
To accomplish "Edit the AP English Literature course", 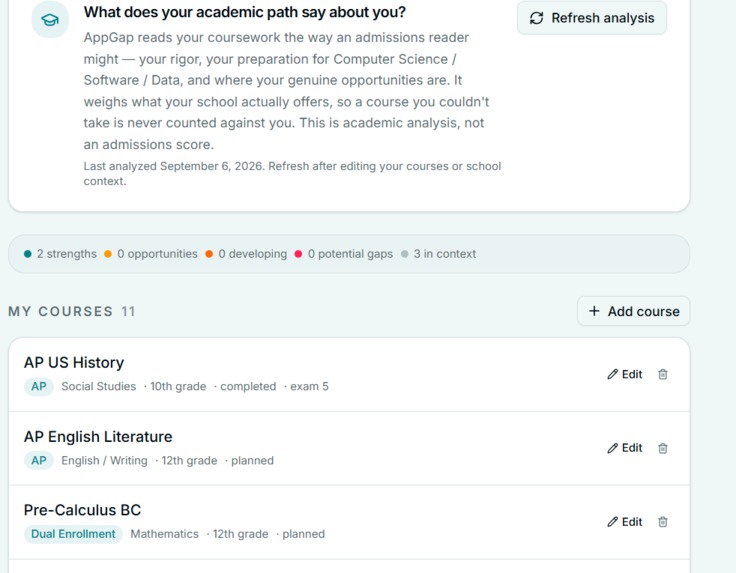I will [624, 448].
